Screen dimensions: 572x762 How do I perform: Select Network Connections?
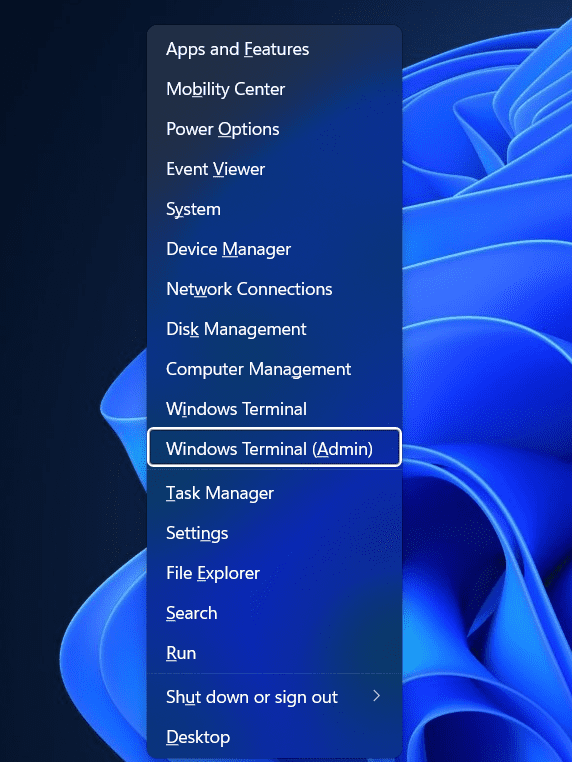tap(275, 289)
